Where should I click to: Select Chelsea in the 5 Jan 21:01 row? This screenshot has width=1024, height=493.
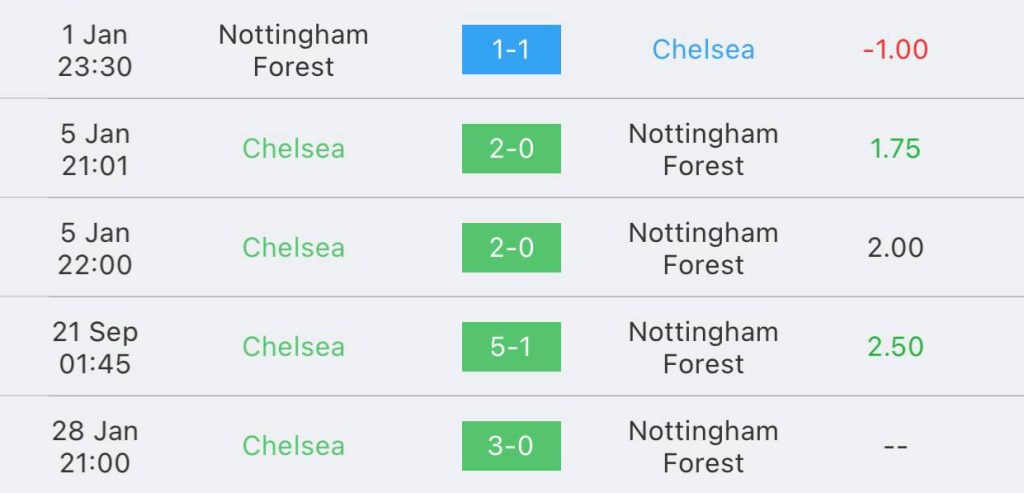point(293,149)
